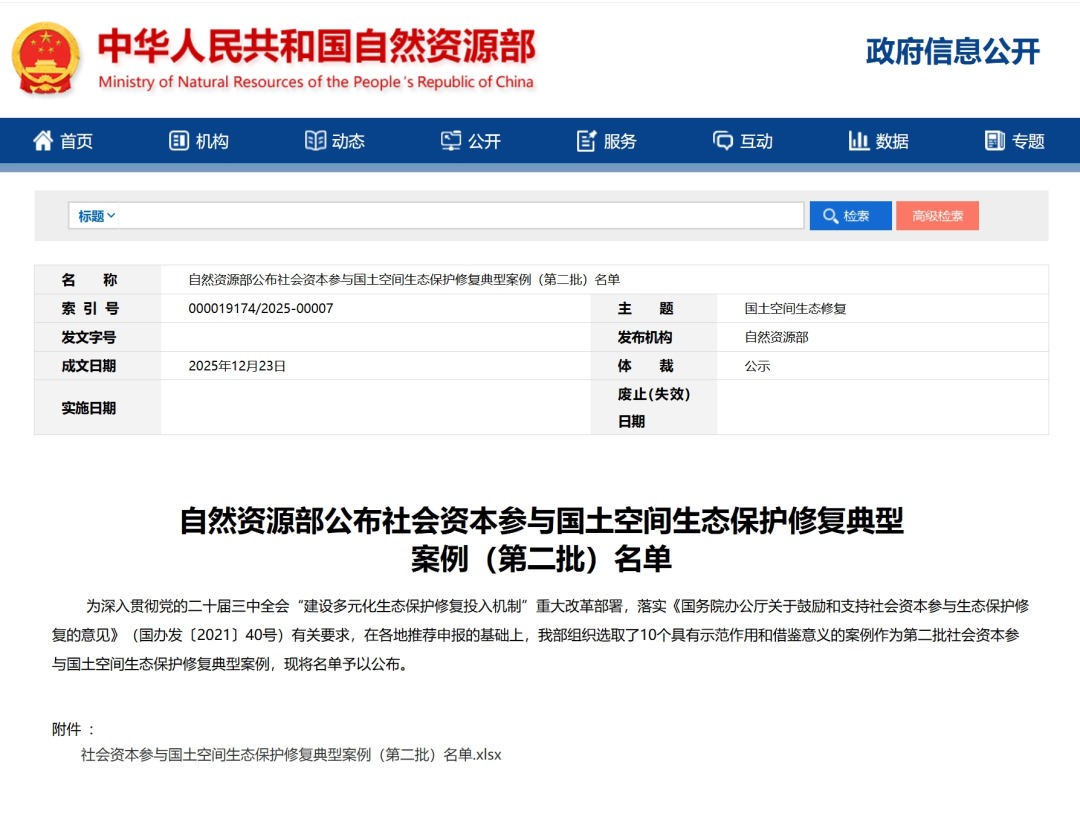Download the attached 名单.xlsx file

[x=291, y=755]
